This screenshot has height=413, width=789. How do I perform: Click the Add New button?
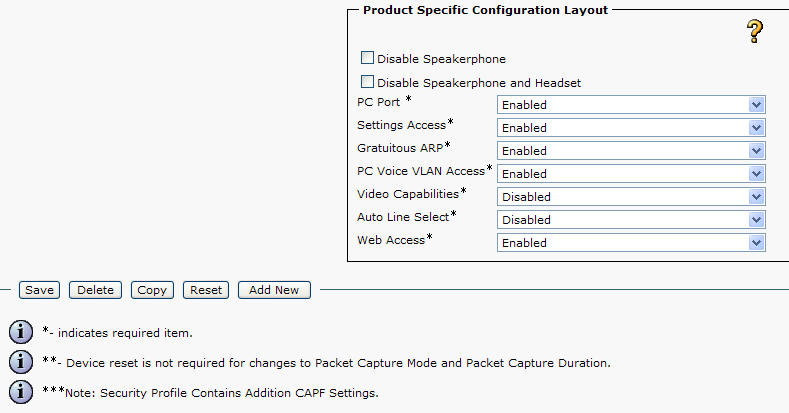coord(274,290)
